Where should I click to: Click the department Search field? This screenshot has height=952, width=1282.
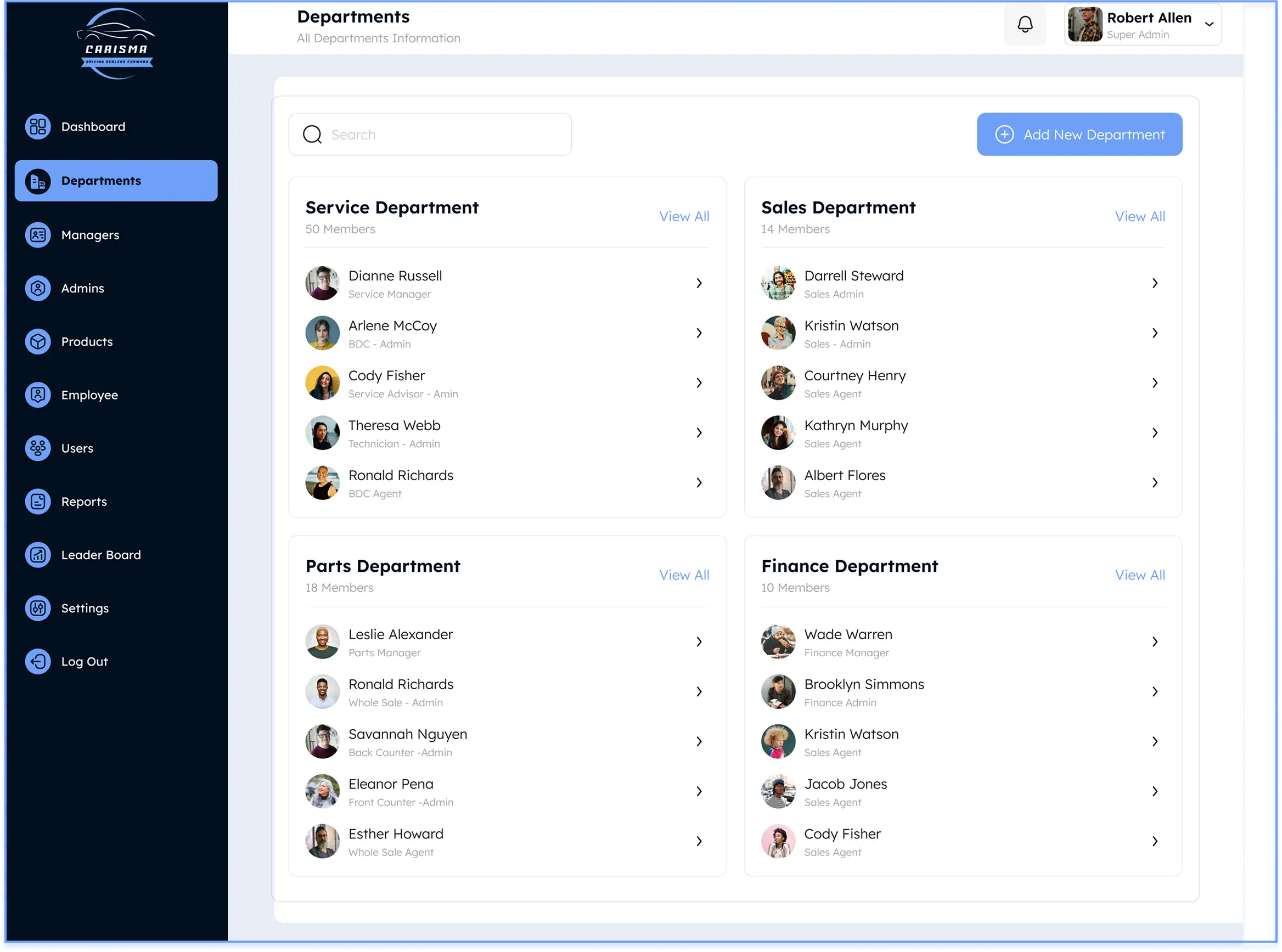pos(444,135)
